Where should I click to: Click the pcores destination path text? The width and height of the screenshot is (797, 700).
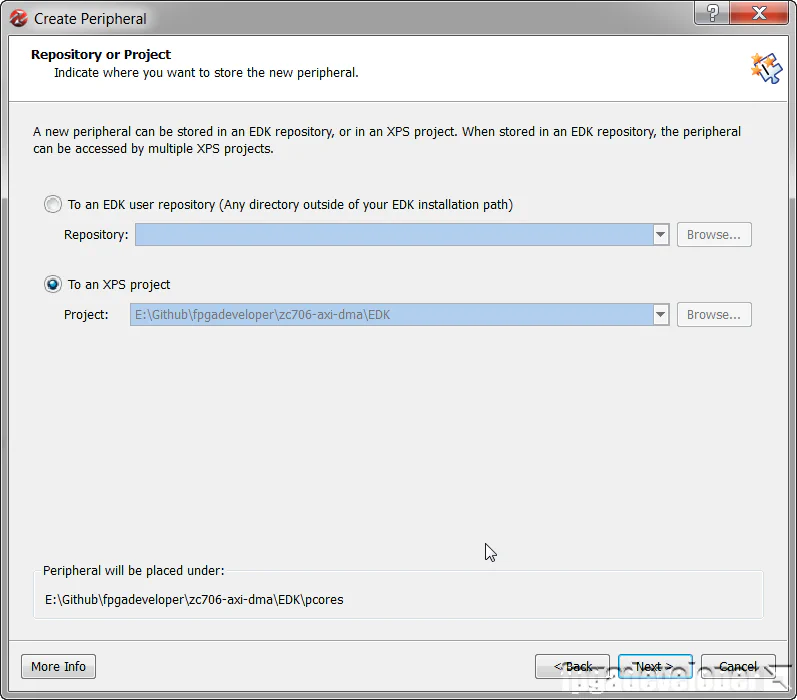[x=194, y=600]
